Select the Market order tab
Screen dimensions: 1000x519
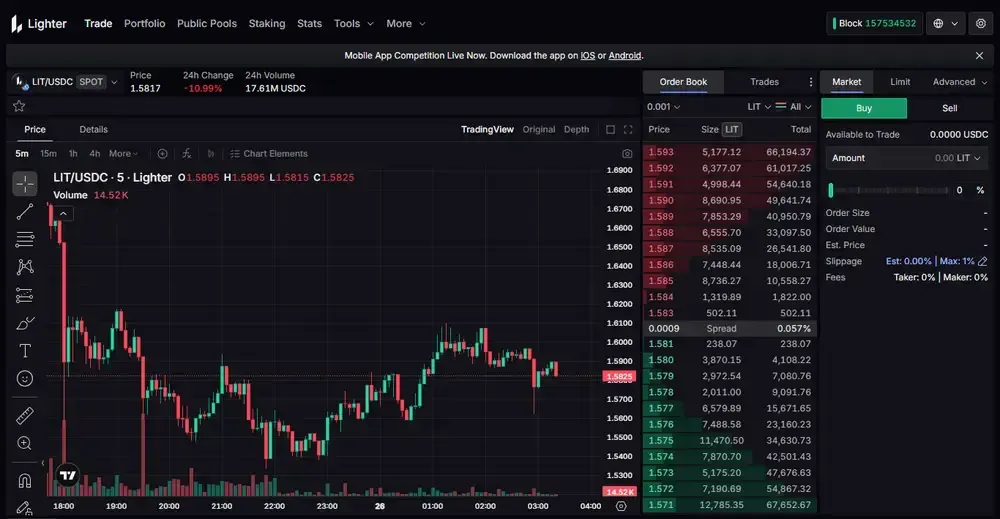point(846,82)
